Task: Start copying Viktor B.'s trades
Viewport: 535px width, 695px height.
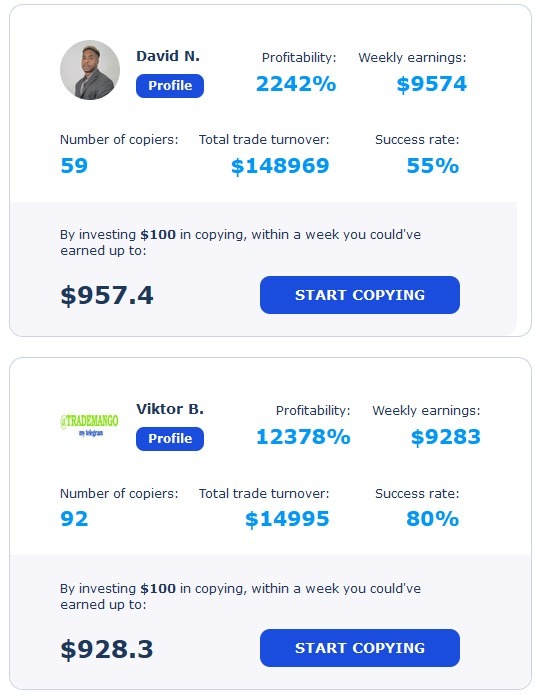Action: [x=359, y=648]
